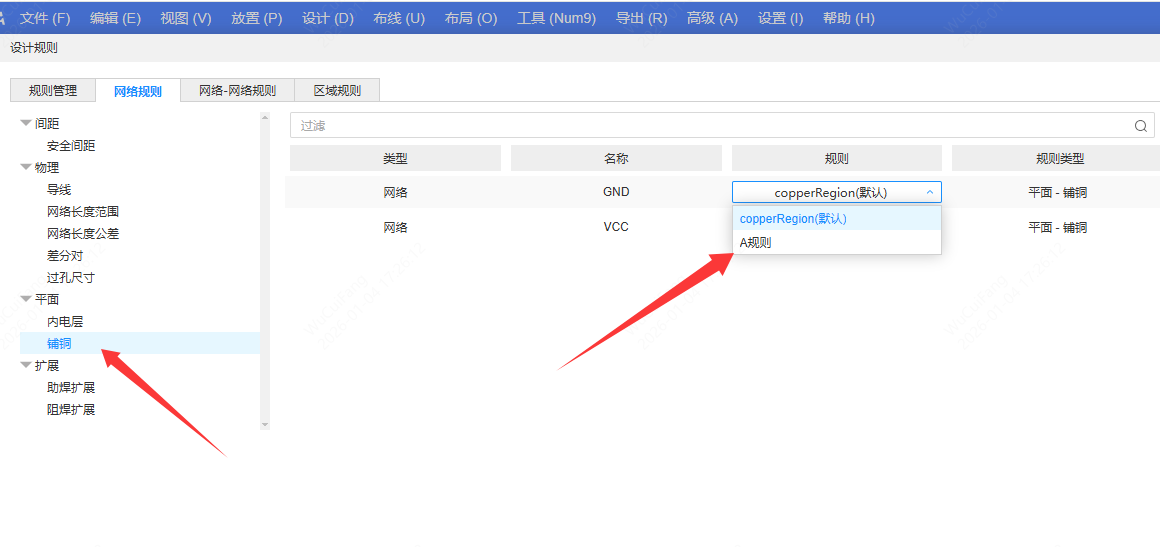Choose copperRegion(默认) option in dropdown
The width and height of the screenshot is (1160, 547).
(793, 218)
